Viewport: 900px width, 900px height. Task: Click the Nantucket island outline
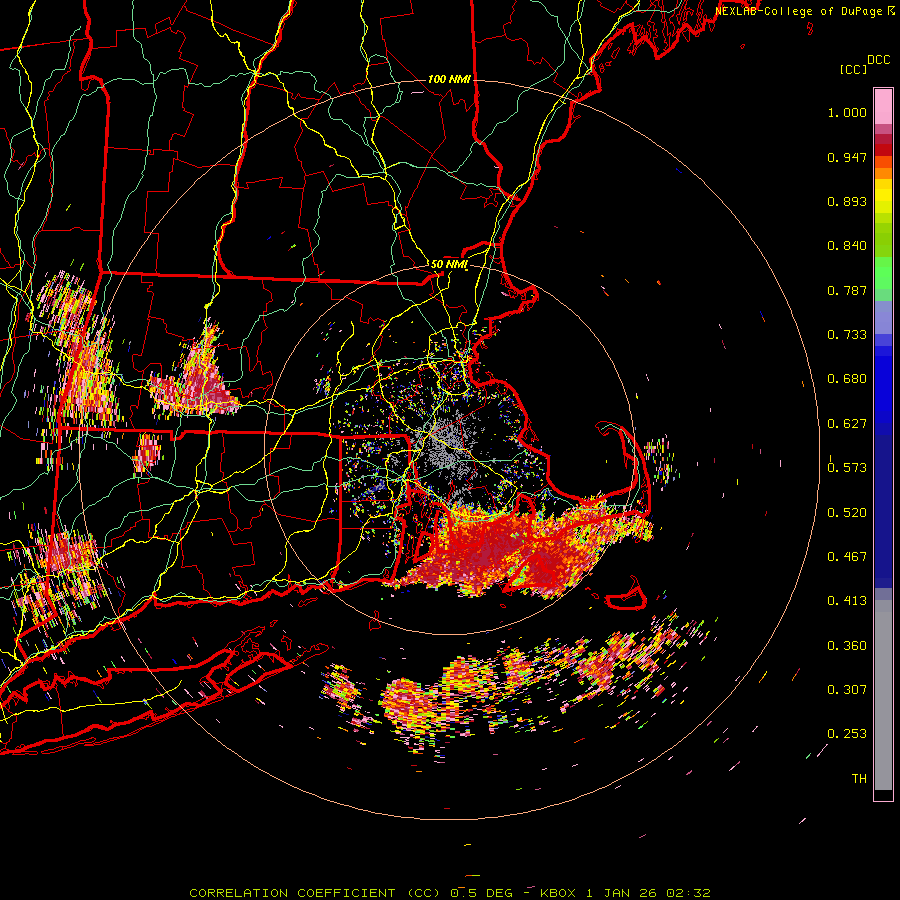pyautogui.click(x=626, y=597)
